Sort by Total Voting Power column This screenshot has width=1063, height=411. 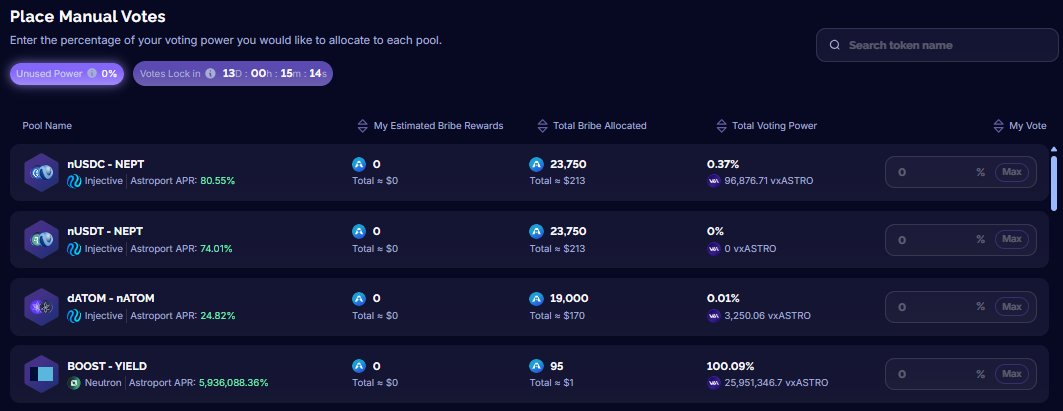767,125
